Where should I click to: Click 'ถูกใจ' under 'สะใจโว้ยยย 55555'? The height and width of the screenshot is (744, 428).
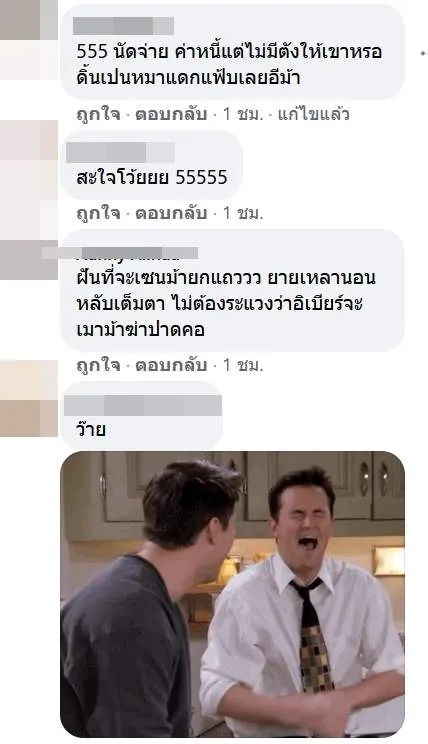pos(98,214)
